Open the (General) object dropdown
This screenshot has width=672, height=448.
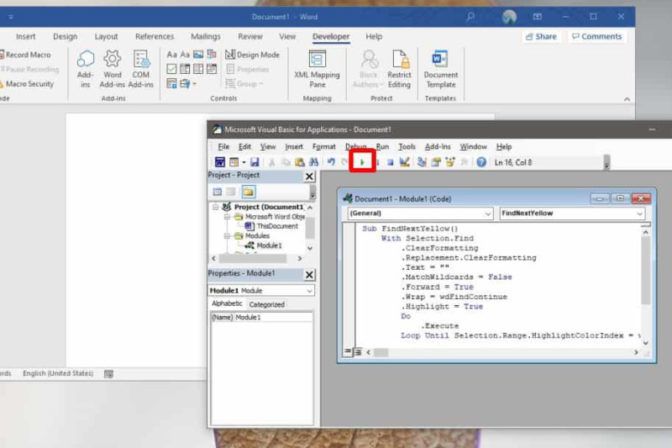click(419, 214)
